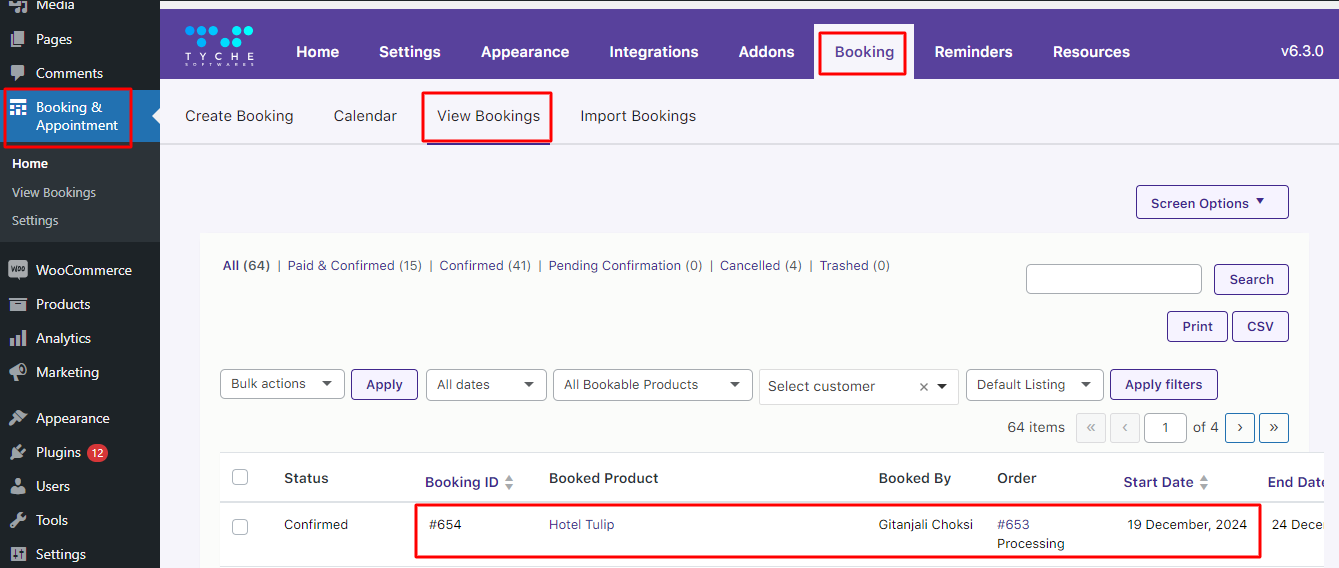Viewport: 1339px width, 568px height.
Task: Go to the next page of bookings
Action: click(x=1240, y=427)
